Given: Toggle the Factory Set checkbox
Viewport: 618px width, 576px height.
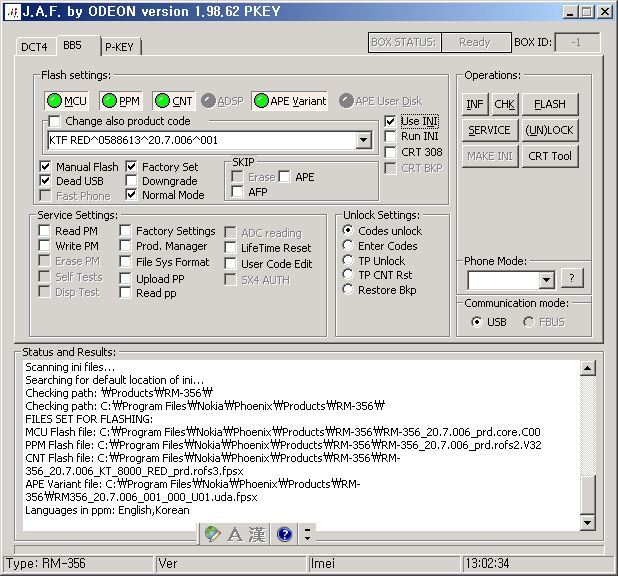Looking at the screenshot, I should 131,166.
